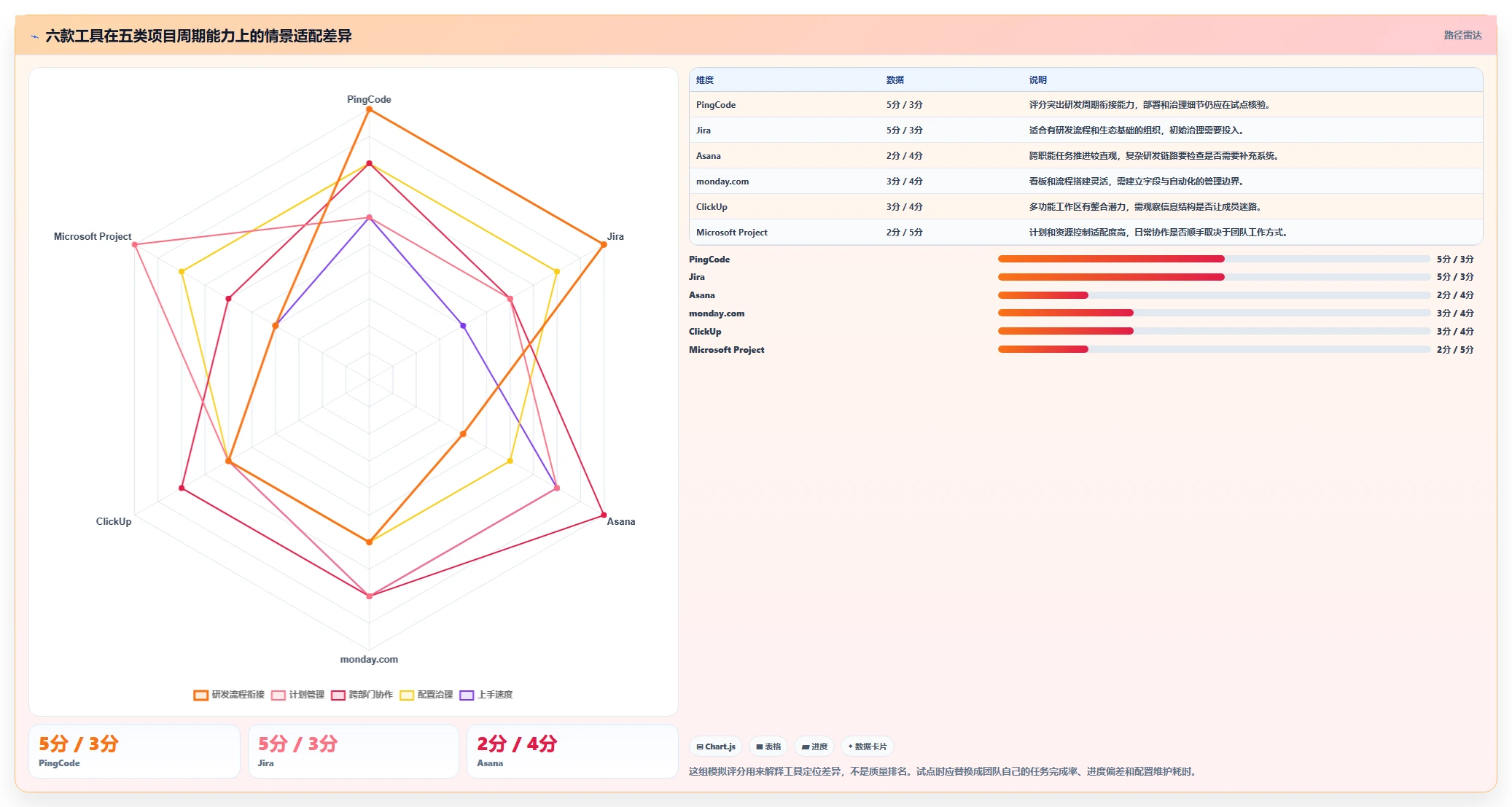
Task: Click the footnote text starting 这组模拟评分
Action: click(x=944, y=771)
